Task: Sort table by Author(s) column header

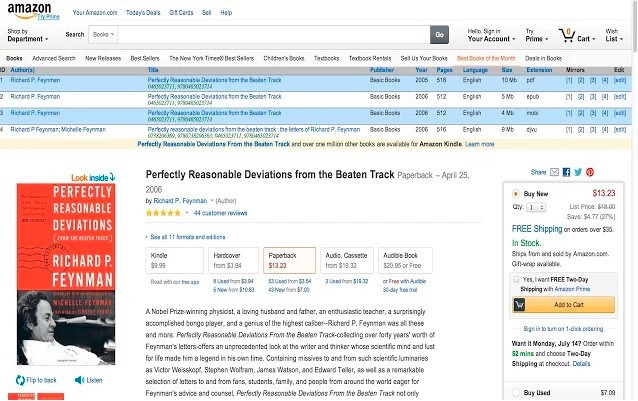Action: pos(22,70)
